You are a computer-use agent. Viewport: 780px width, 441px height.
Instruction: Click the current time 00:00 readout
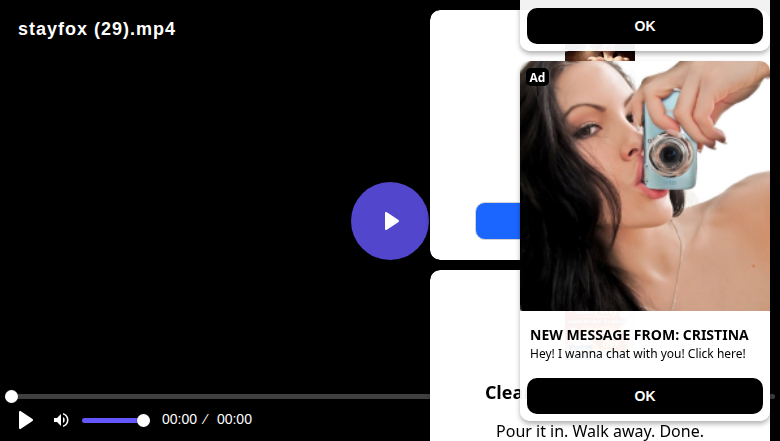pyautogui.click(x=180, y=419)
